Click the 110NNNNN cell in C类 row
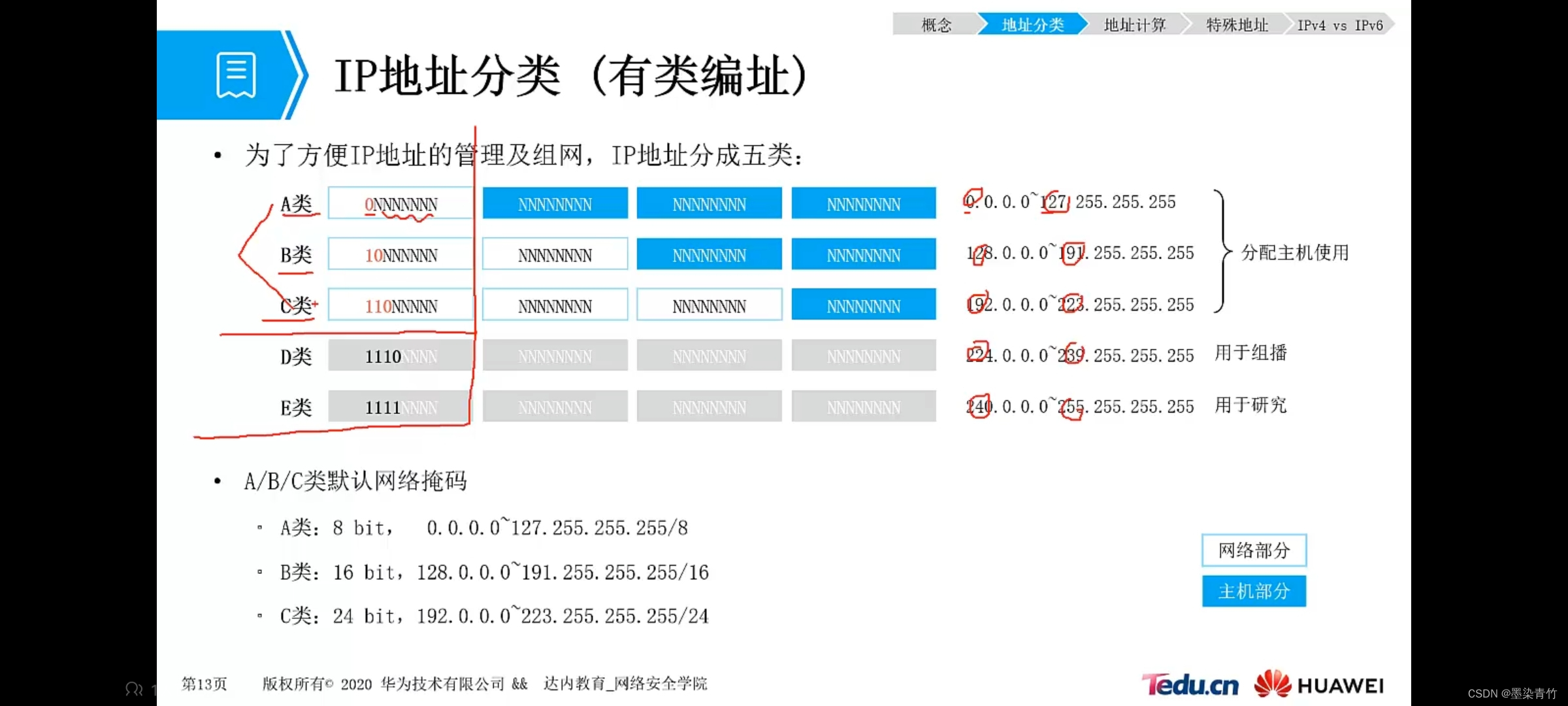The width and height of the screenshot is (1568, 706). tap(400, 305)
